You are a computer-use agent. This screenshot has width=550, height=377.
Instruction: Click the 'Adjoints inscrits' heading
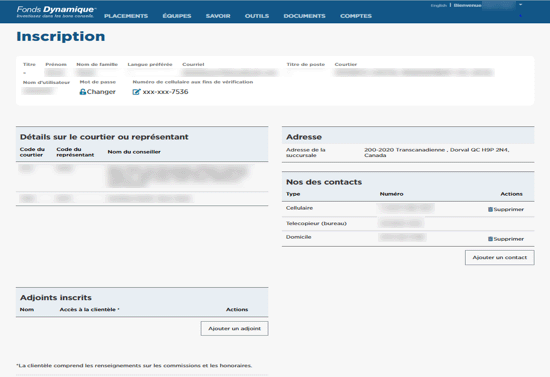(56, 297)
